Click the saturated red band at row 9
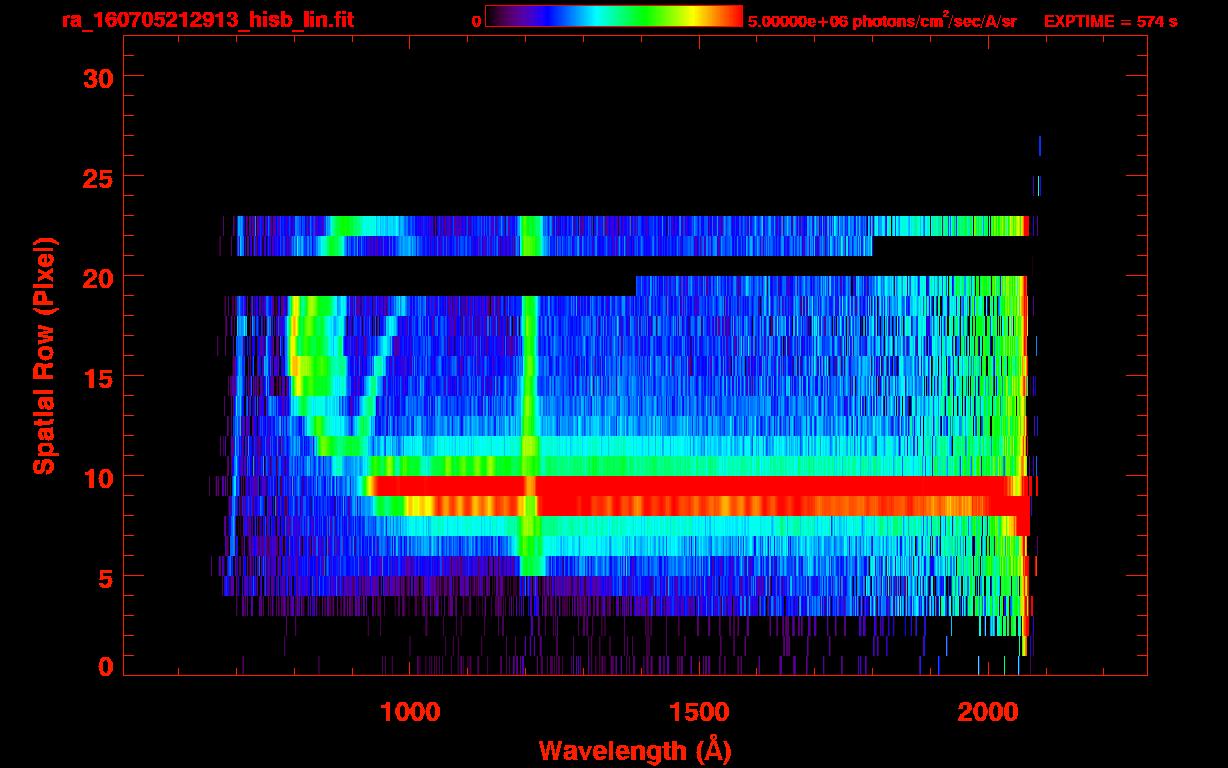 pos(700,486)
